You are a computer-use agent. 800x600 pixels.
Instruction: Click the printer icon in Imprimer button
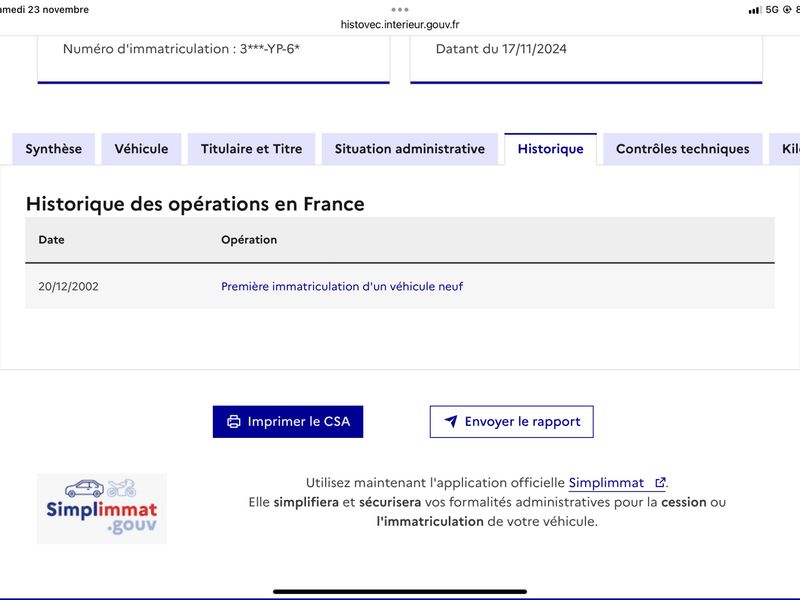[234, 421]
